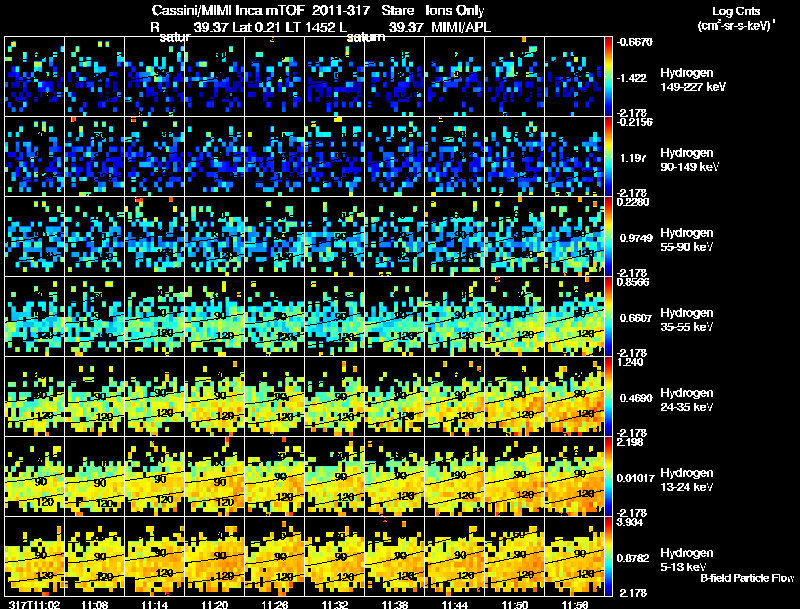Click the '11:26' time label
The image size is (800, 609).
tap(274, 604)
